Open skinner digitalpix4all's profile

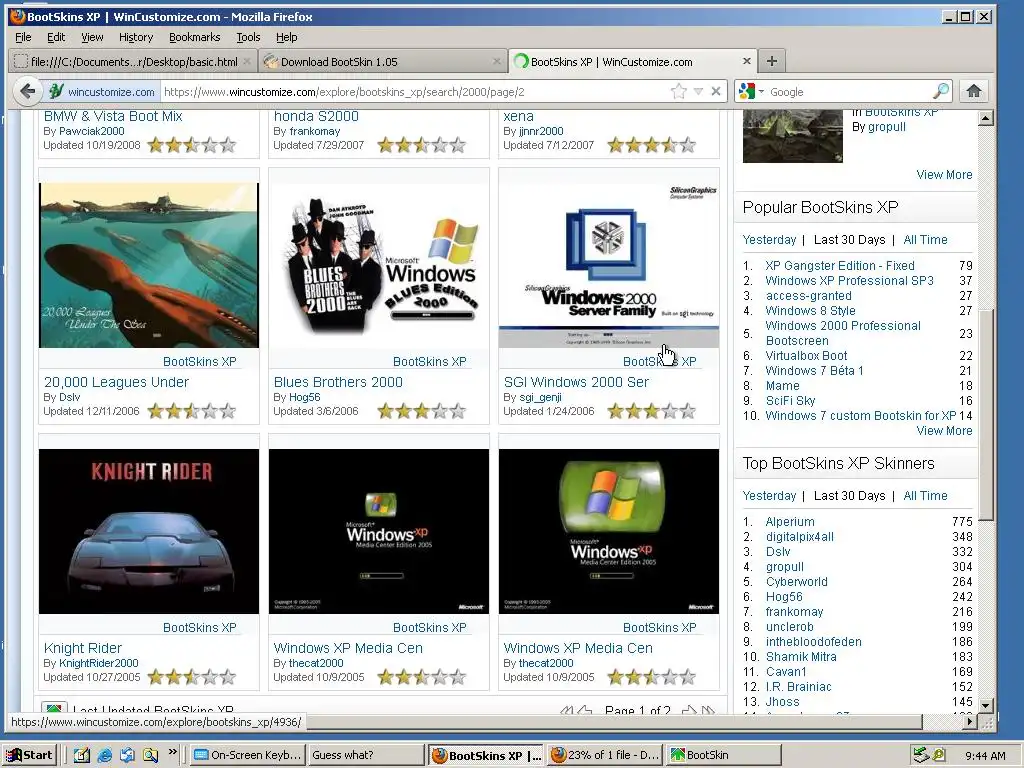[x=800, y=537]
